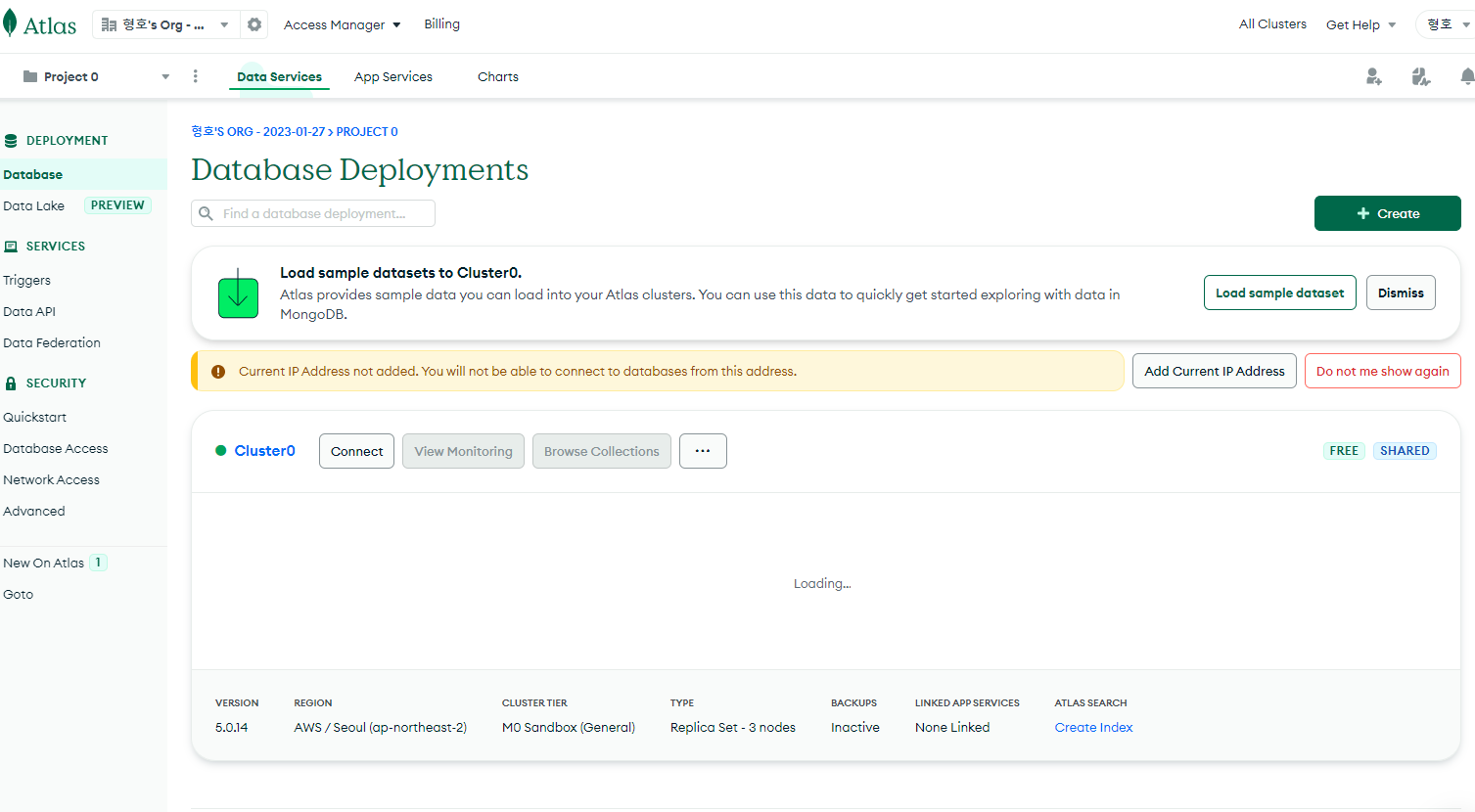
Task: Click Goto in the sidebar
Action: click(18, 594)
